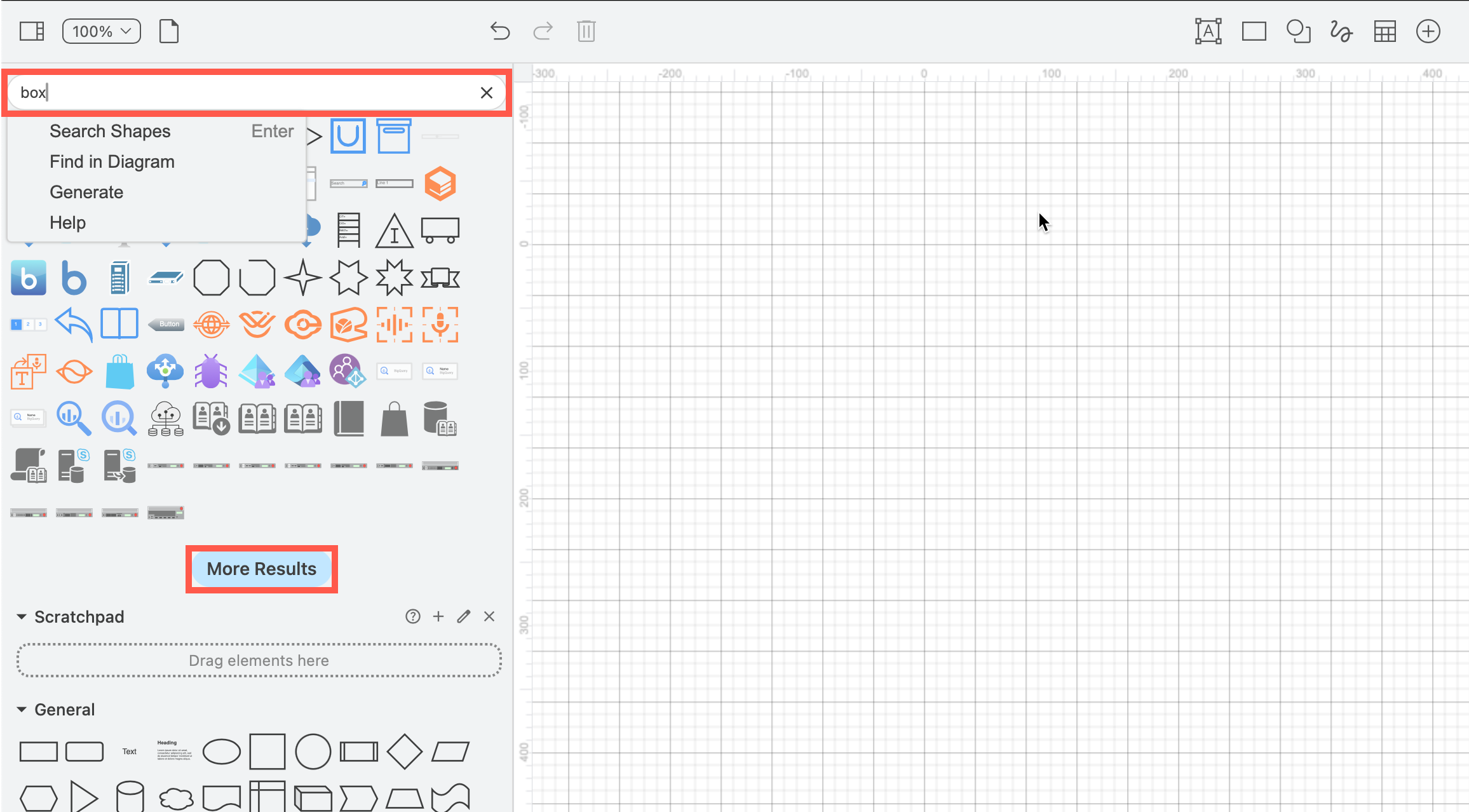Click the More Results button

(x=261, y=569)
